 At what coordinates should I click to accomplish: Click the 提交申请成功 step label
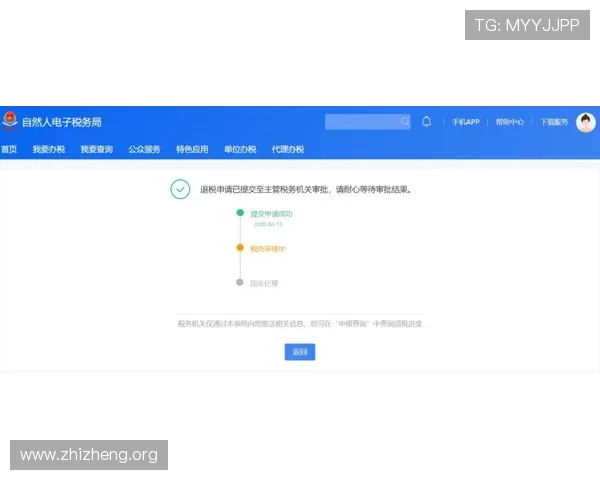click(271, 214)
